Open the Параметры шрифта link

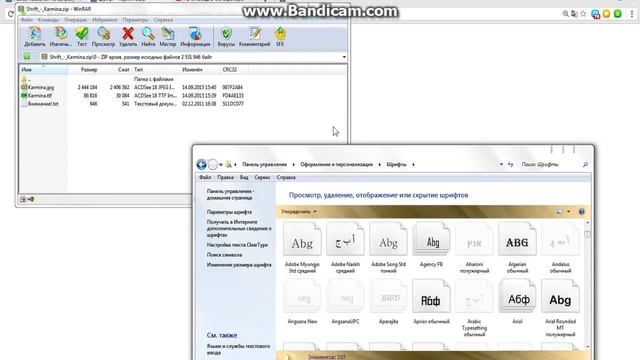click(229, 212)
